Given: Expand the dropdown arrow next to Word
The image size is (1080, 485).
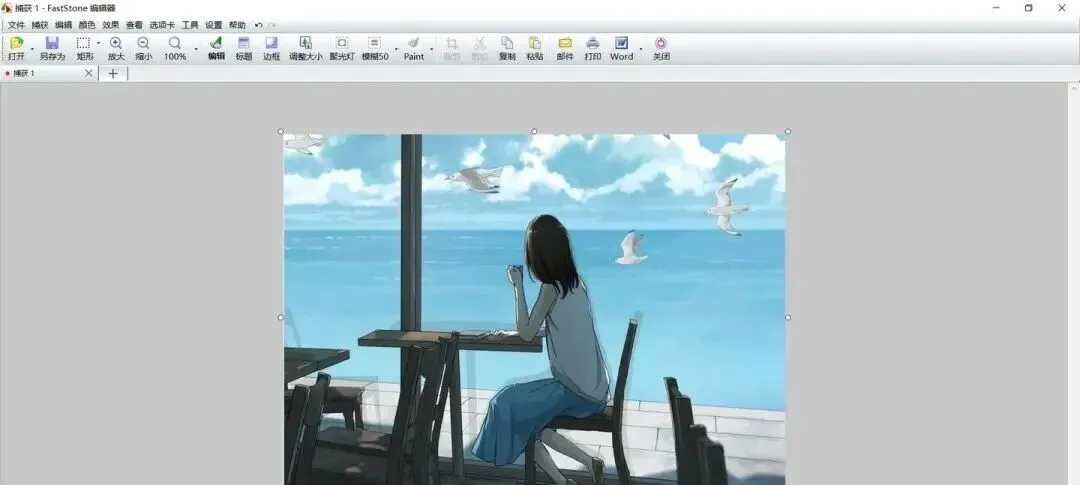Looking at the screenshot, I should pos(641,48).
